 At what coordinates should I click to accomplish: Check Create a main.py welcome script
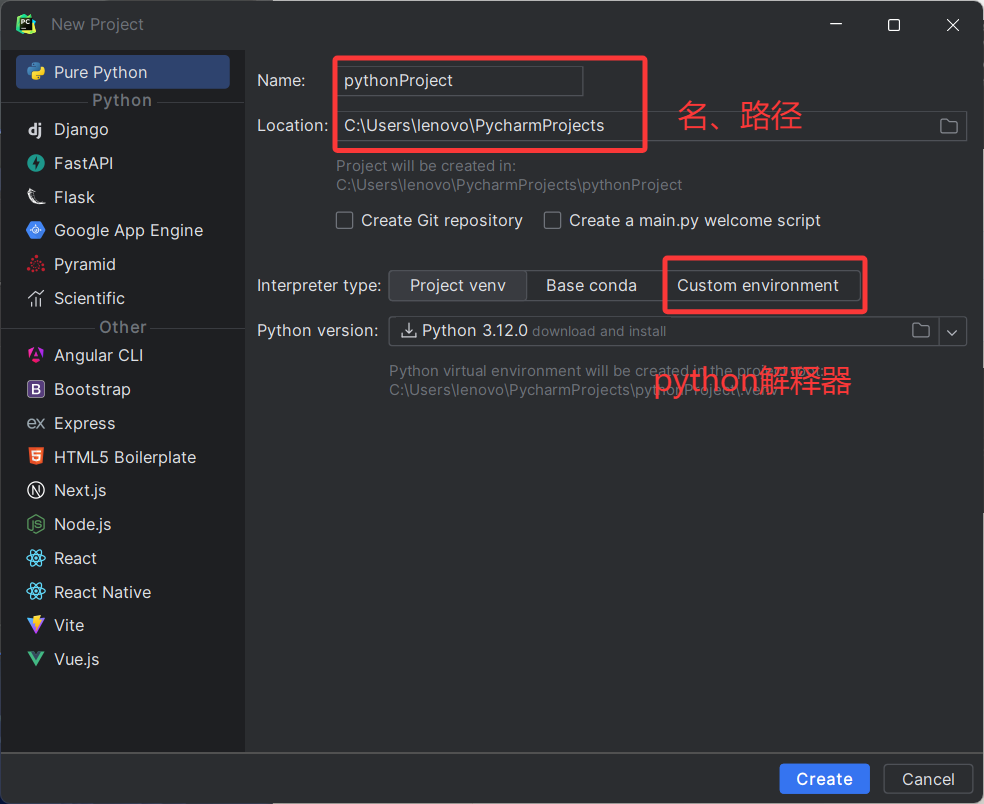point(552,220)
